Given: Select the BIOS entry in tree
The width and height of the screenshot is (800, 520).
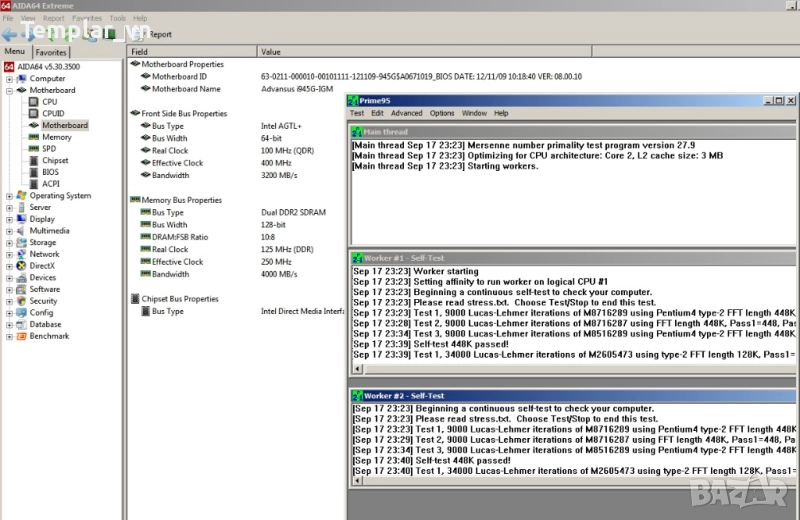Looking at the screenshot, I should pyautogui.click(x=50, y=172).
